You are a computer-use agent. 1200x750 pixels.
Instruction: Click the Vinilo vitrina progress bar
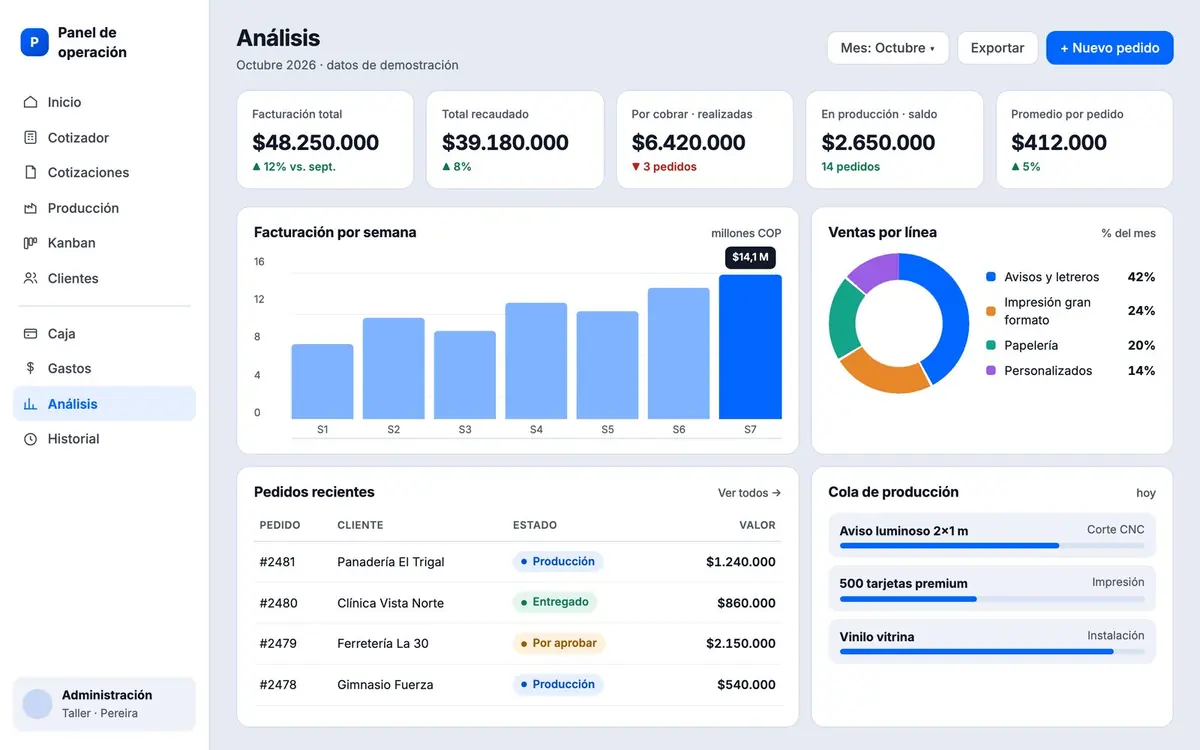[x=992, y=651]
